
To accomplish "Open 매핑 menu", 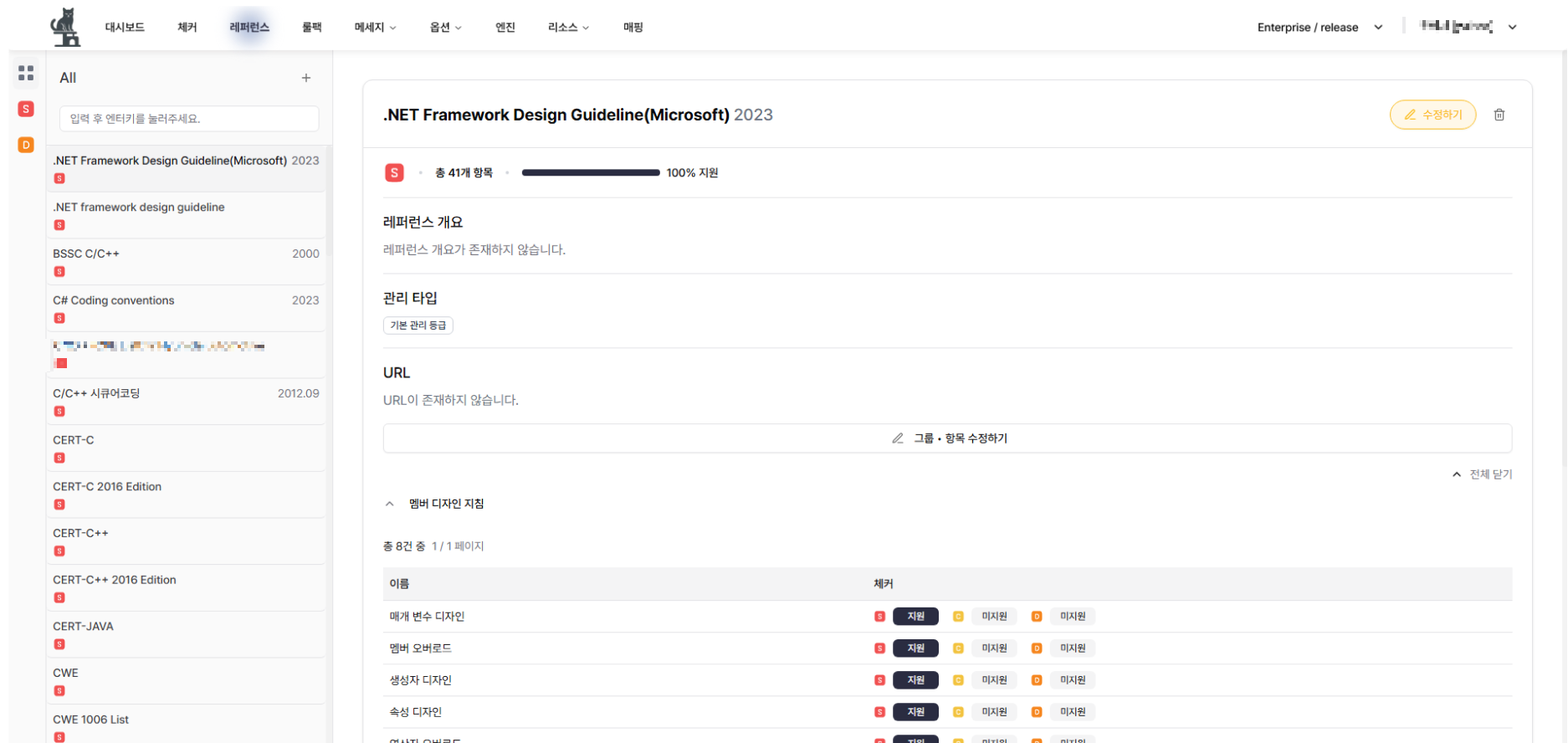I will (x=633, y=28).
